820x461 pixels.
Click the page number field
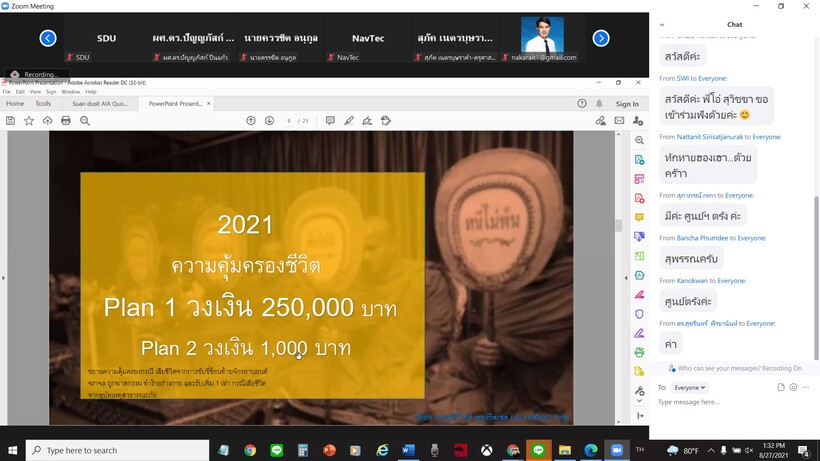click(x=289, y=121)
